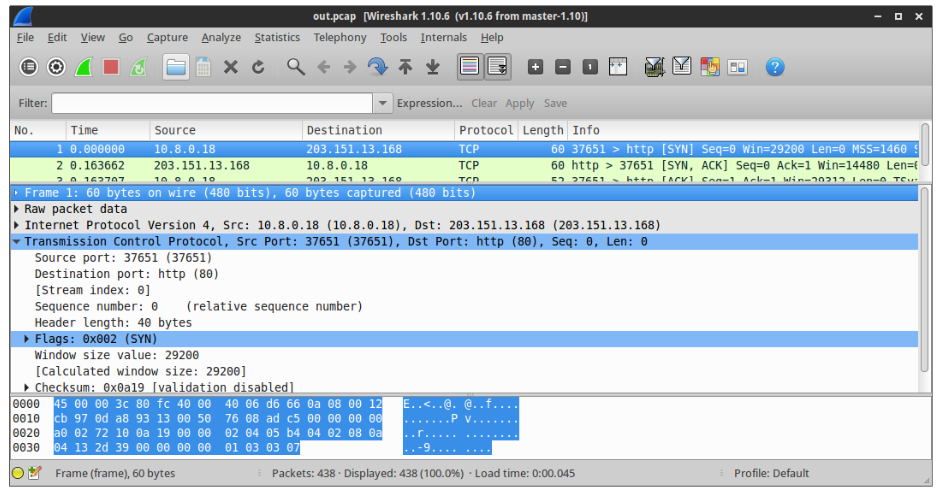Expand the Checksum: 0x0a19 row

point(26,387)
